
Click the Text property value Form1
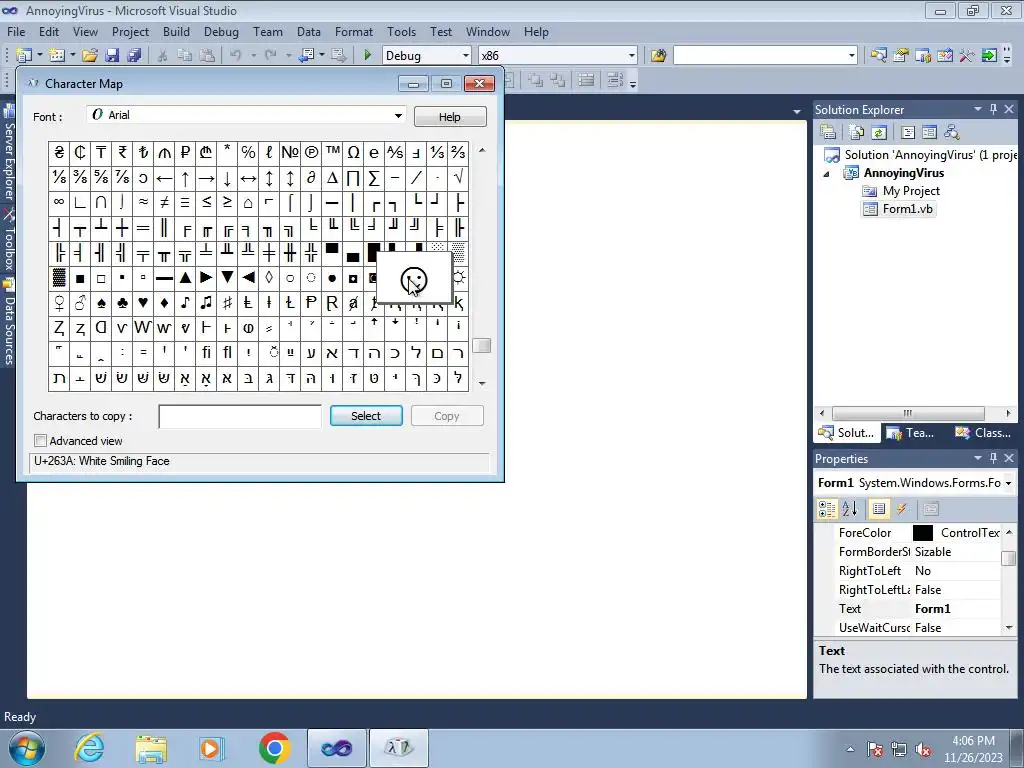[x=933, y=609]
